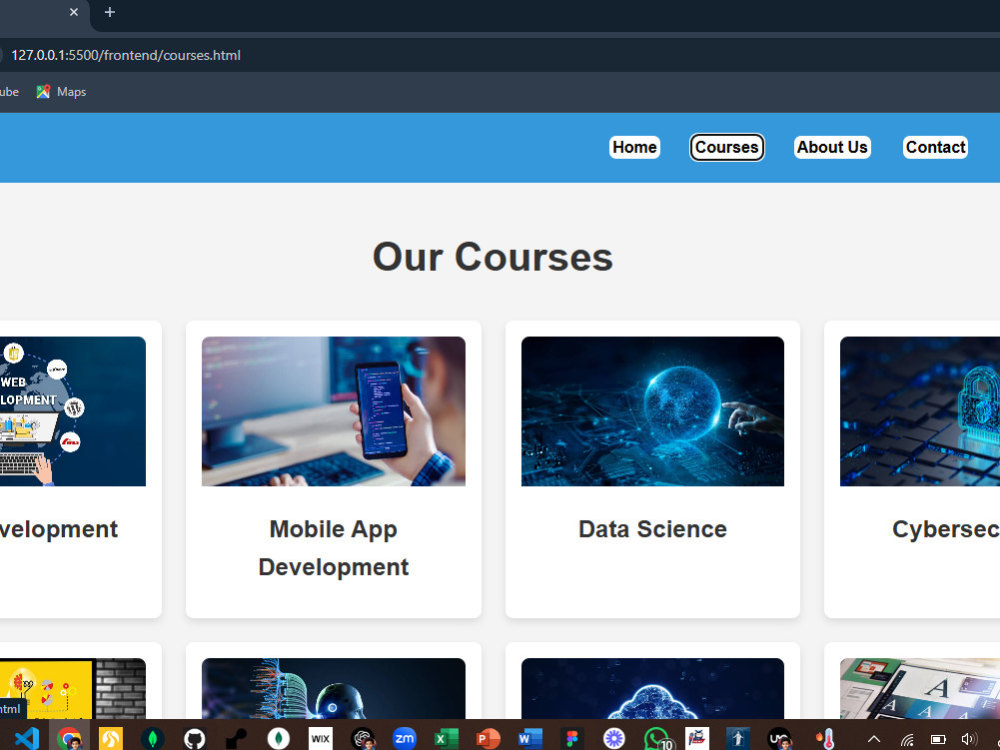Viewport: 1000px width, 750px height.
Task: Open the Web Development course image
Action: click(x=73, y=411)
